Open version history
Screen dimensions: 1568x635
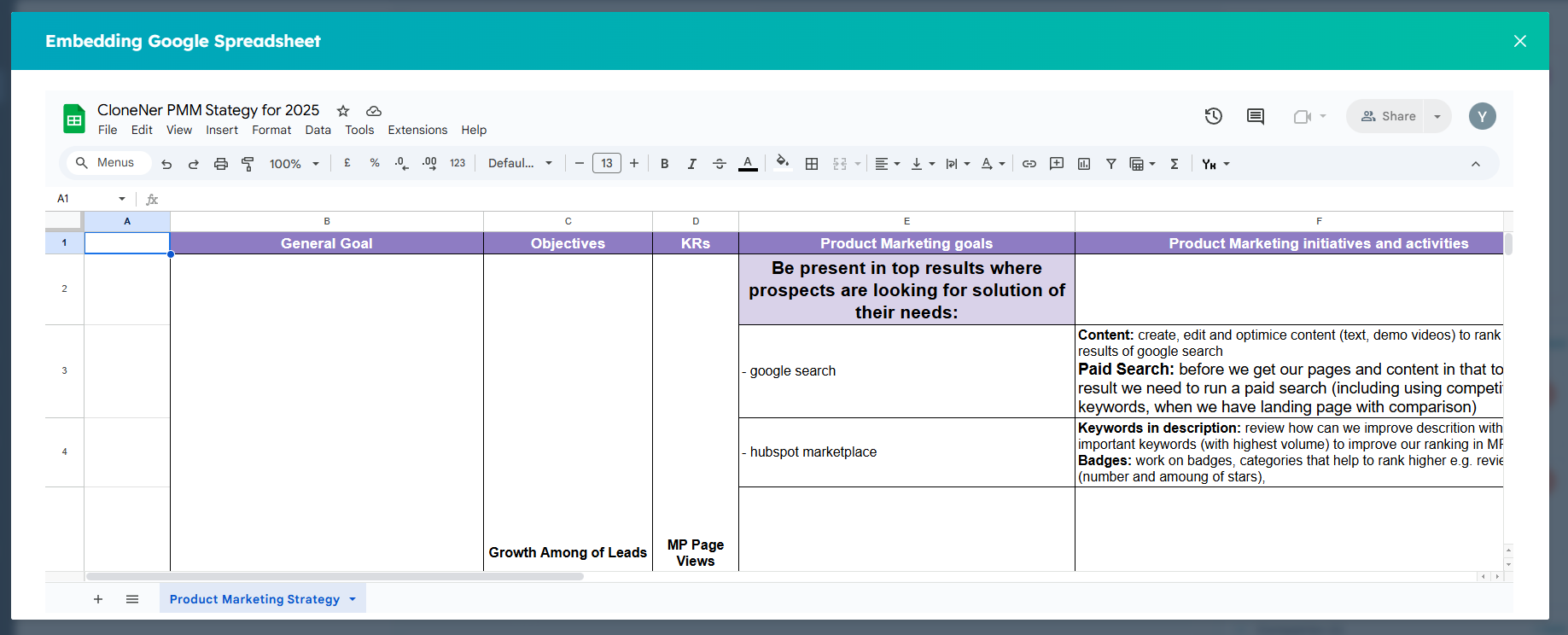click(1214, 116)
